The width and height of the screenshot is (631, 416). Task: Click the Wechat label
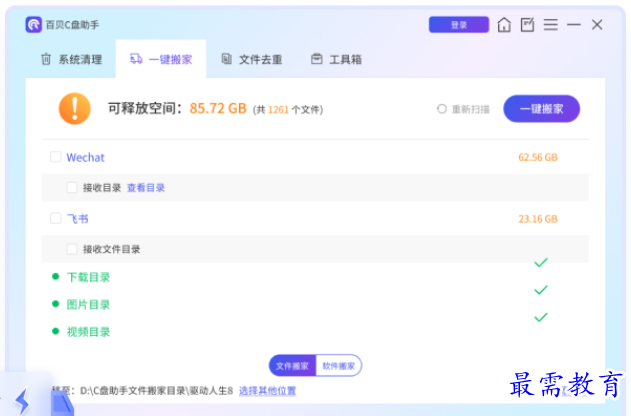click(x=85, y=157)
